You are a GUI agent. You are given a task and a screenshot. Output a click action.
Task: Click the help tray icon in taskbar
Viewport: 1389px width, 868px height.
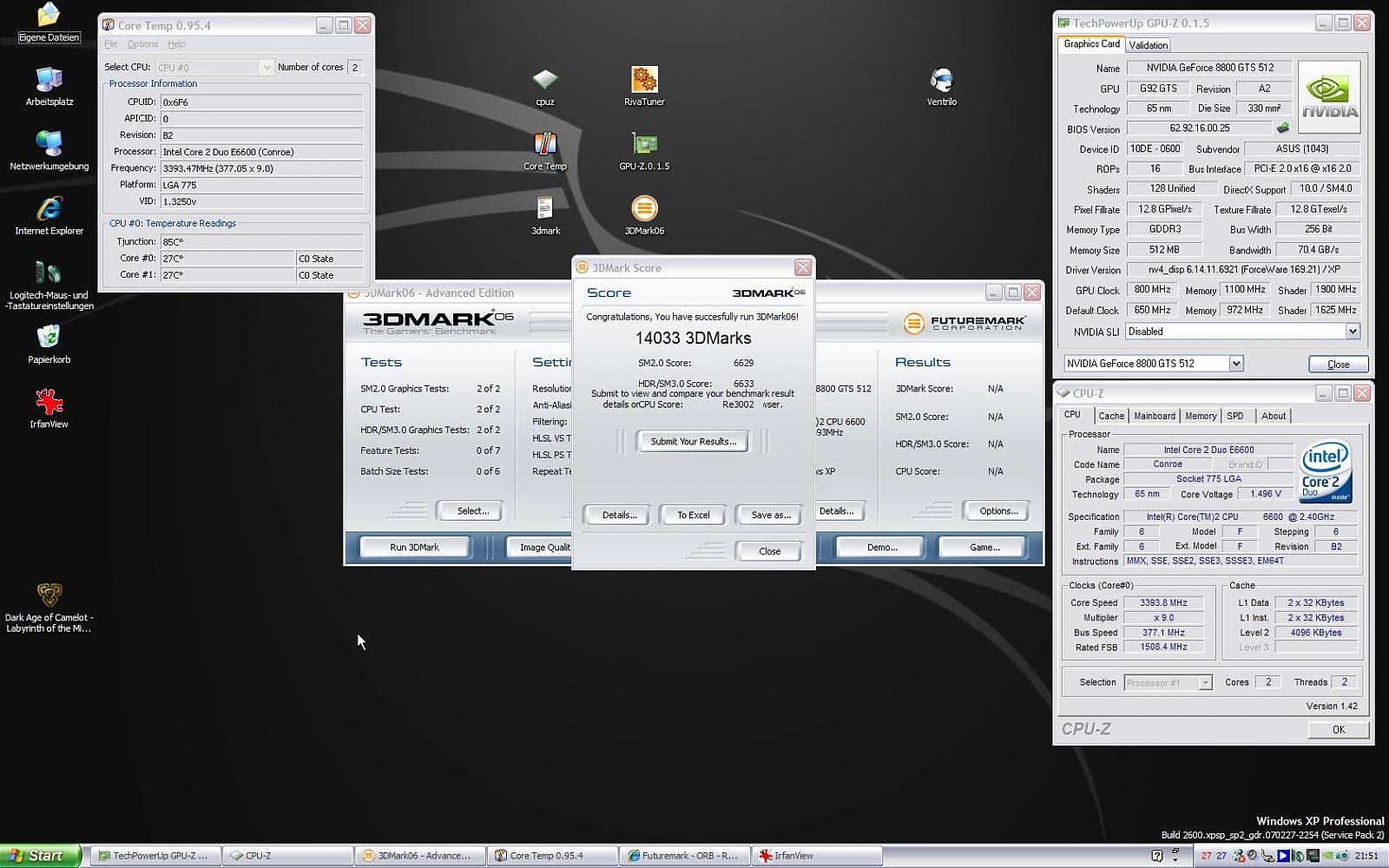click(1156, 856)
